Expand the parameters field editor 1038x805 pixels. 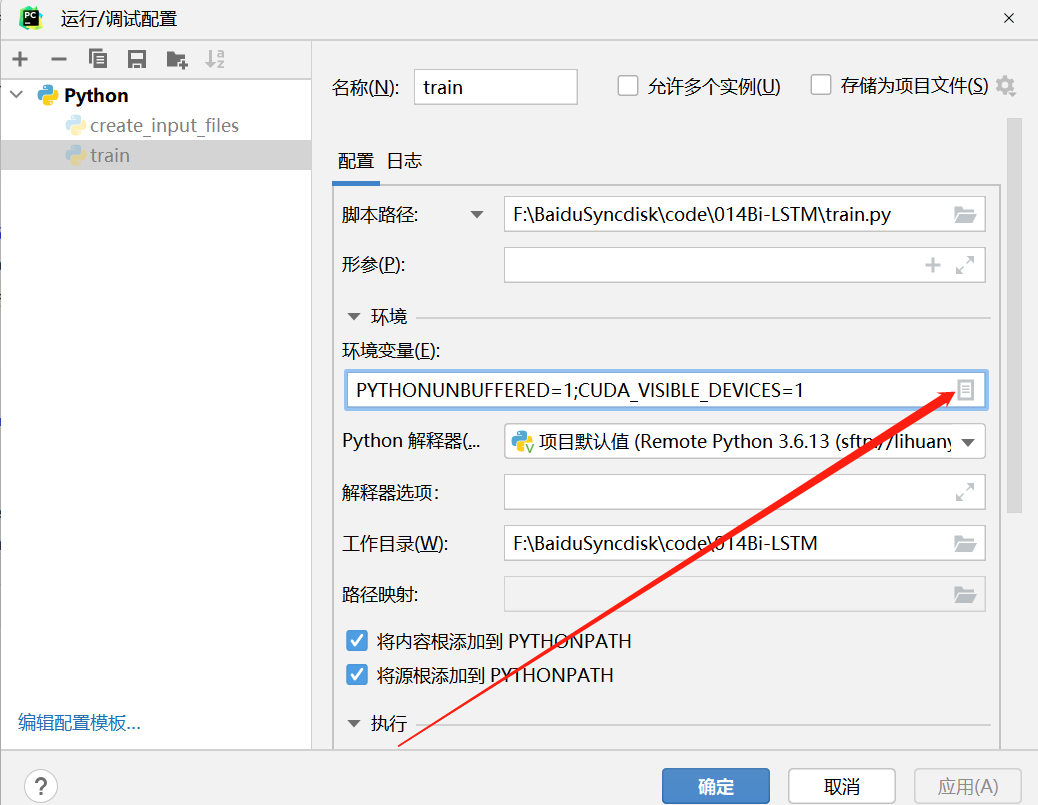coord(965,265)
